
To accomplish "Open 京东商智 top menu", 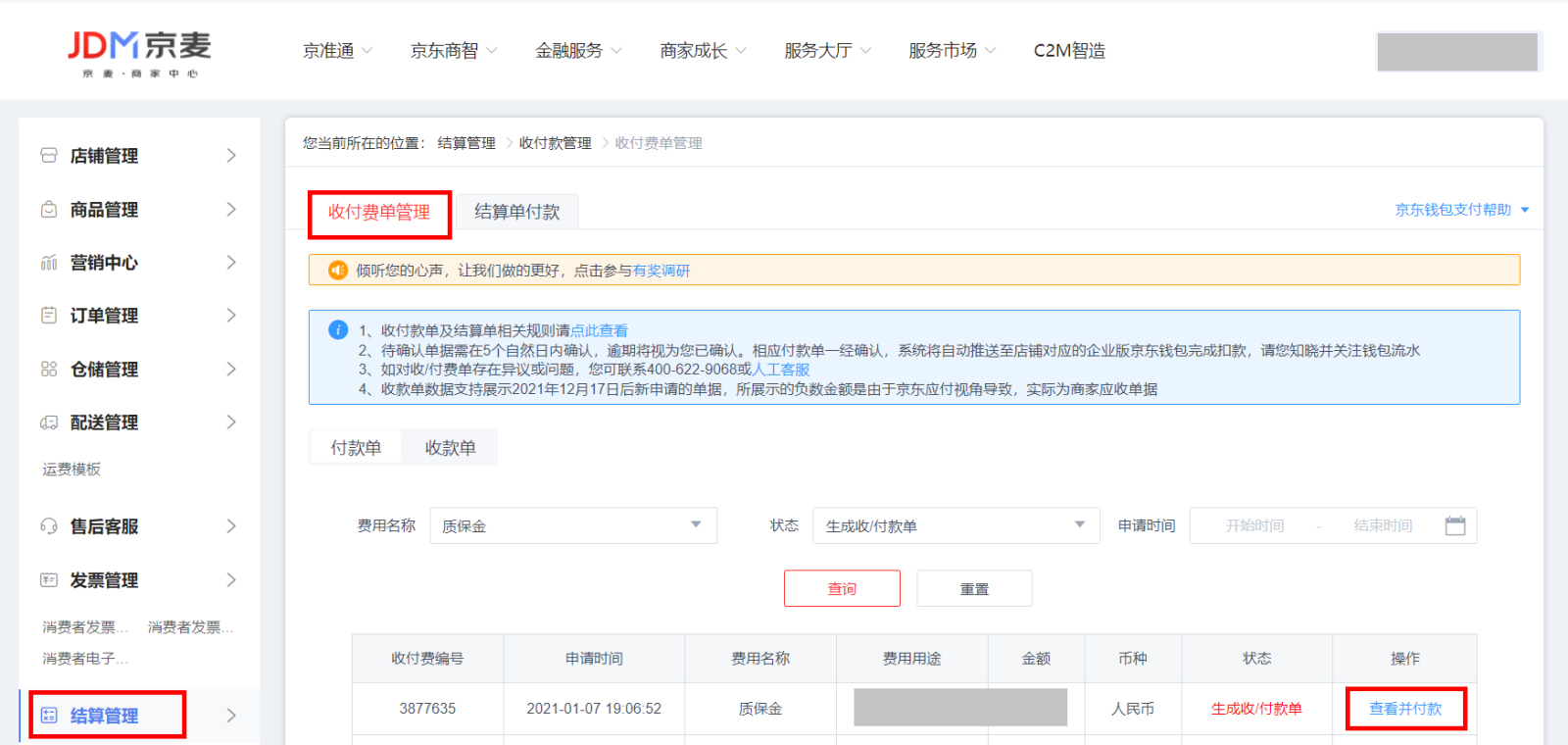I will 454,50.
